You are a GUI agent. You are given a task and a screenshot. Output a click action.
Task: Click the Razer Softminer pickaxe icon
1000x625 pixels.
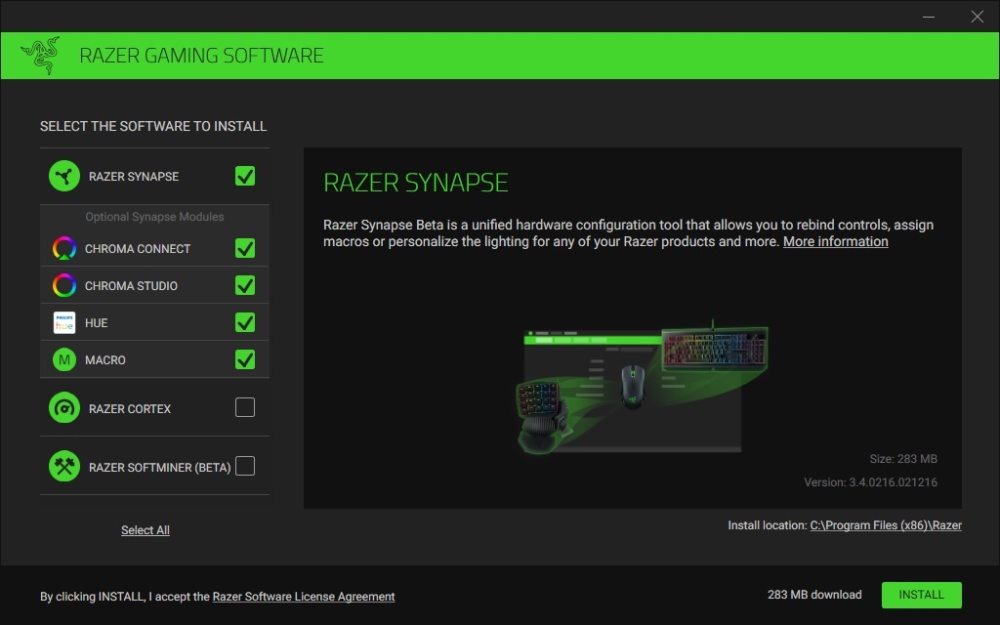coord(64,467)
